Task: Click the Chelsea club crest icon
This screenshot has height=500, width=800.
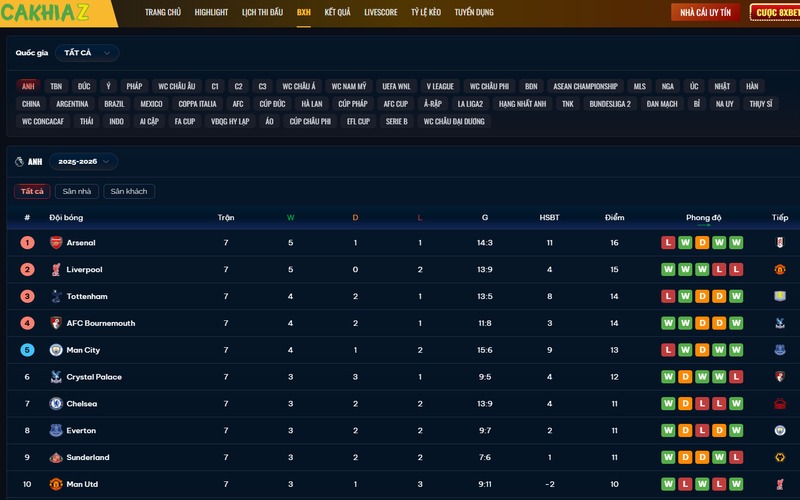Action: [x=56, y=404]
